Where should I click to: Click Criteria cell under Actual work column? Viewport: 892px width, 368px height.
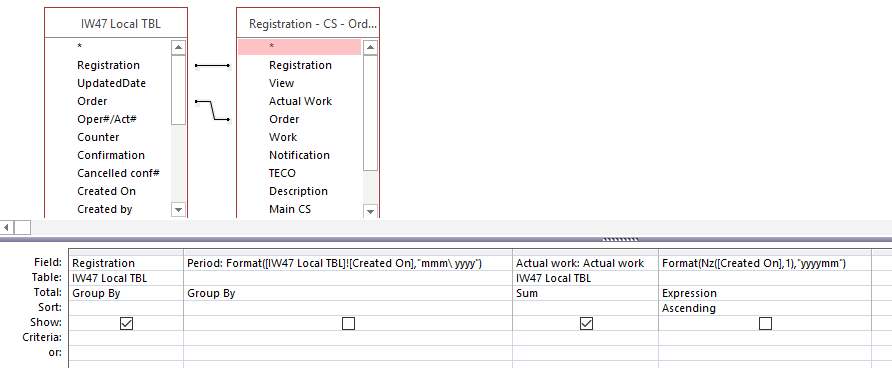coord(586,338)
